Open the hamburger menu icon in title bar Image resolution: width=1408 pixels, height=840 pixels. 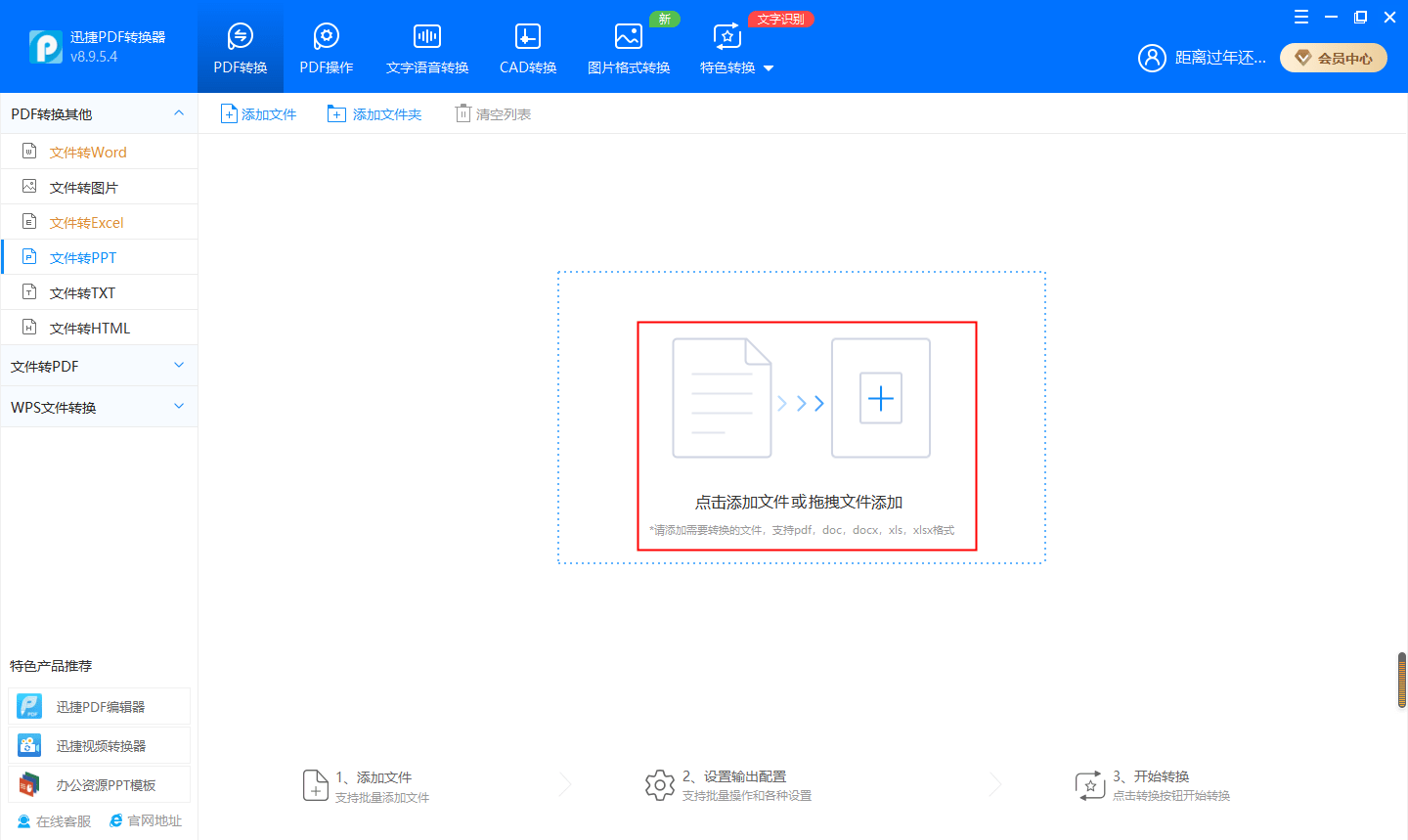tap(1300, 17)
